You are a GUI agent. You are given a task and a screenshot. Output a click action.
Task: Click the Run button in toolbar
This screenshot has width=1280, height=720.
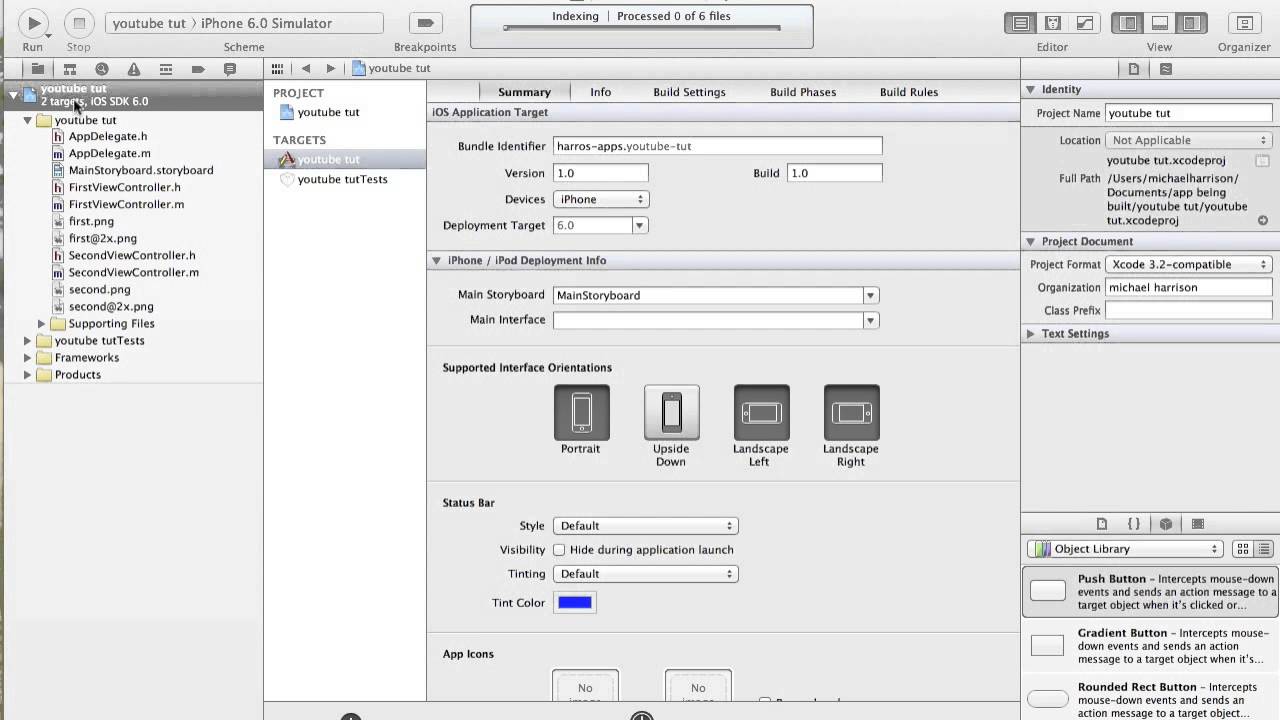pos(33,23)
